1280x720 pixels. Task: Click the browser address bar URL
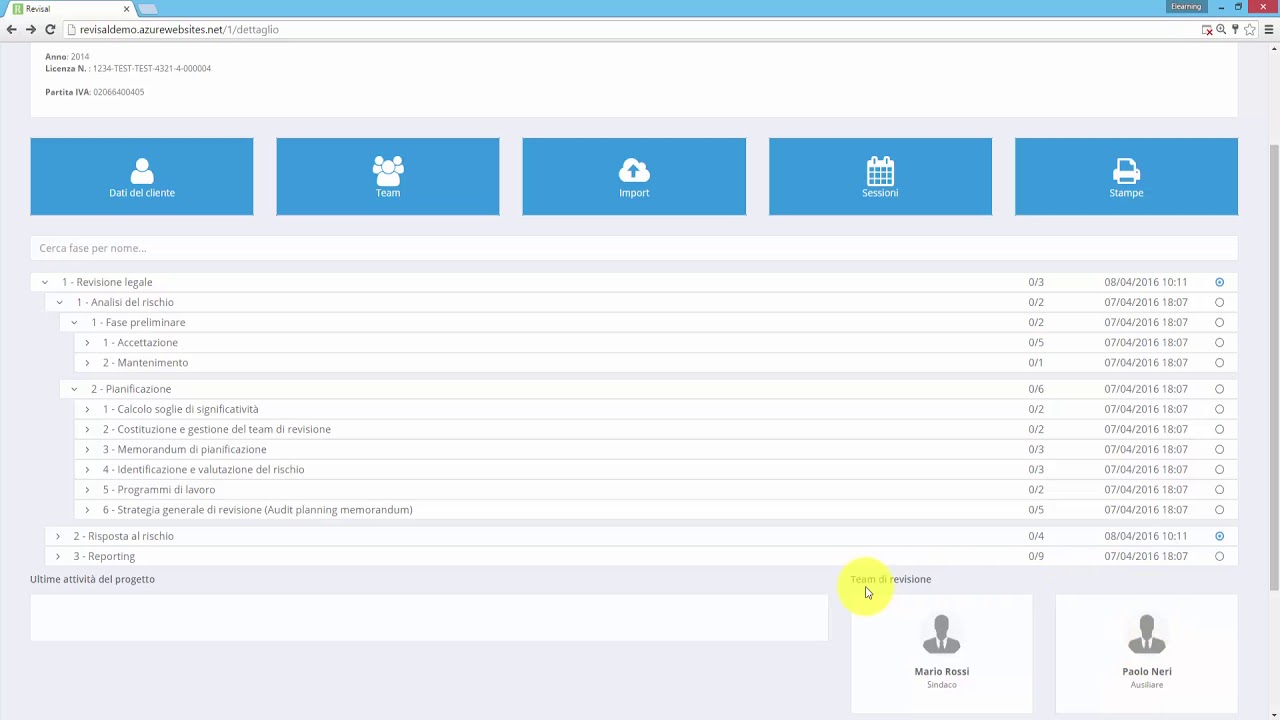(179, 30)
